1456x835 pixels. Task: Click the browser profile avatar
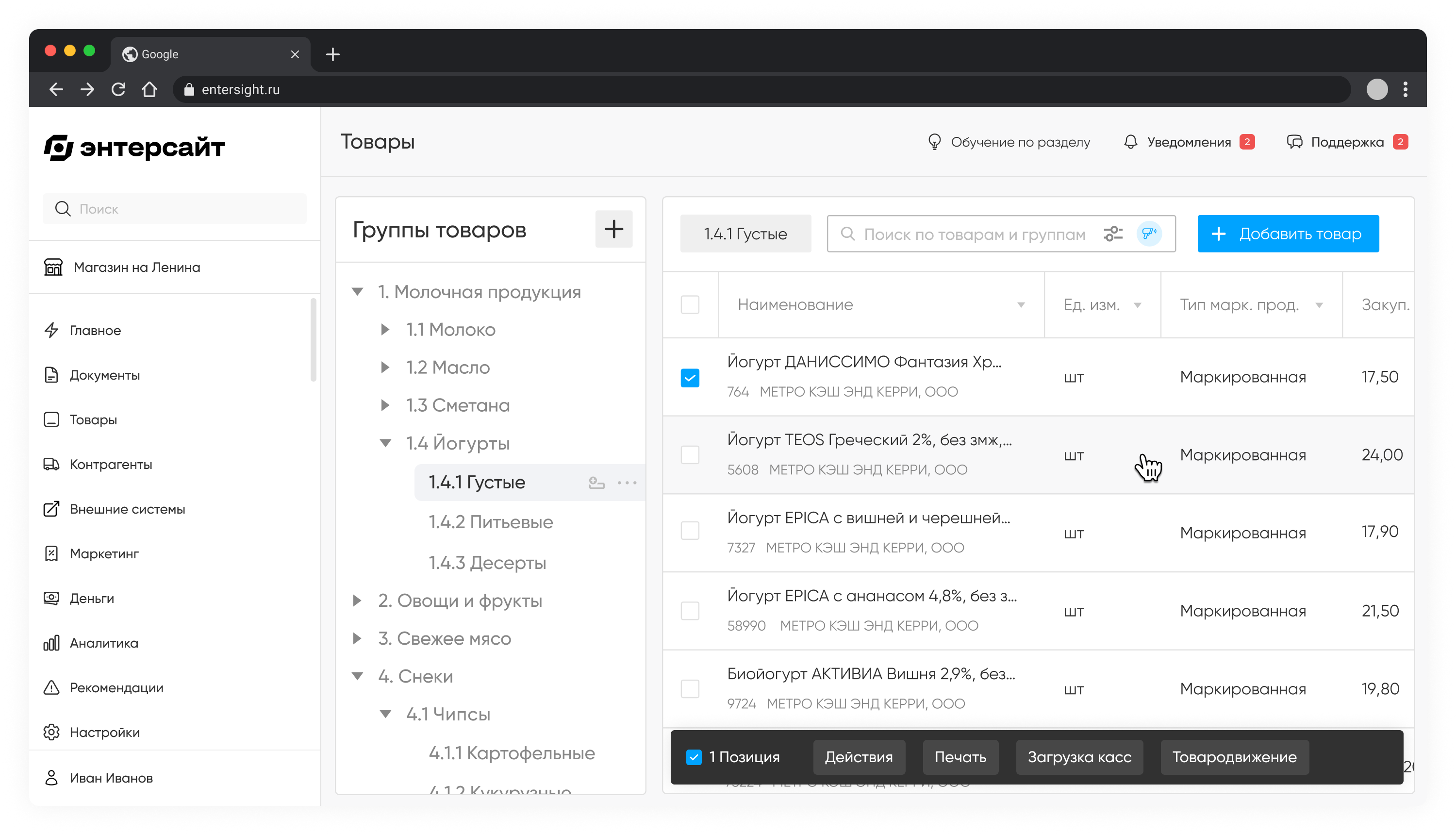click(1377, 89)
